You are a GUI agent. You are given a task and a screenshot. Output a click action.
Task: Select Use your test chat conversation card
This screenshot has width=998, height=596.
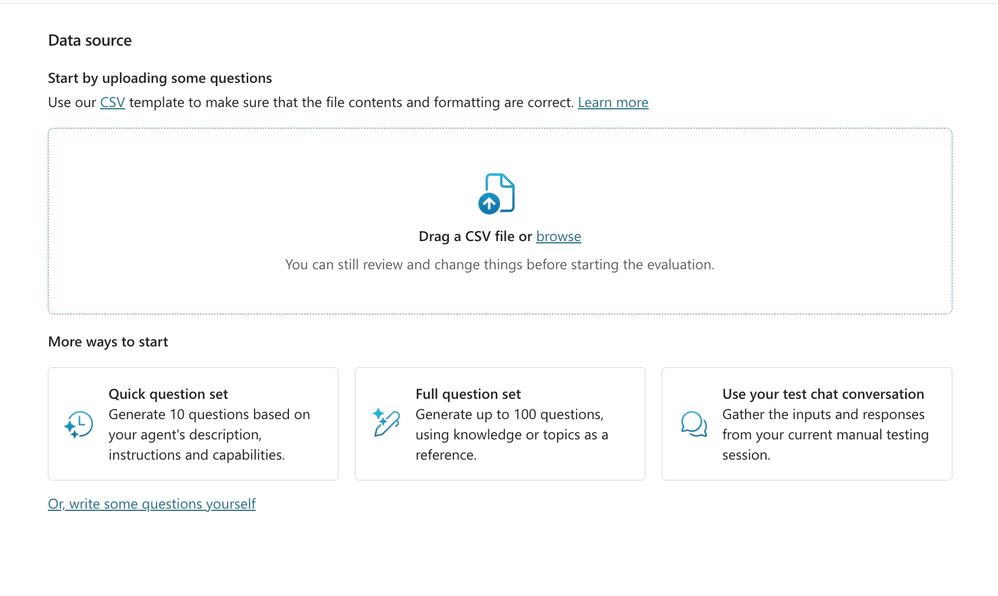click(x=806, y=472)
